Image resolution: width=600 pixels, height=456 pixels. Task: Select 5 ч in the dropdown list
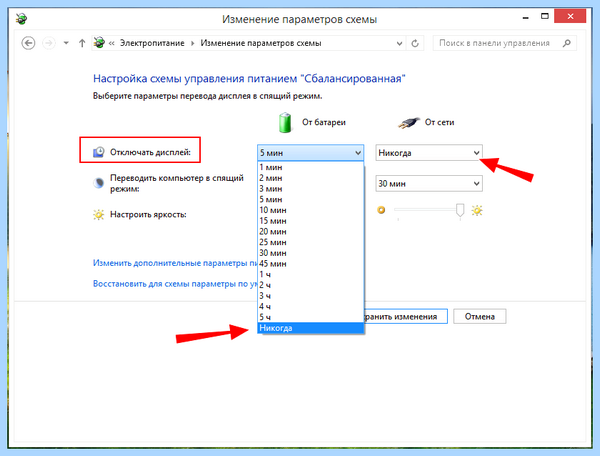point(310,317)
